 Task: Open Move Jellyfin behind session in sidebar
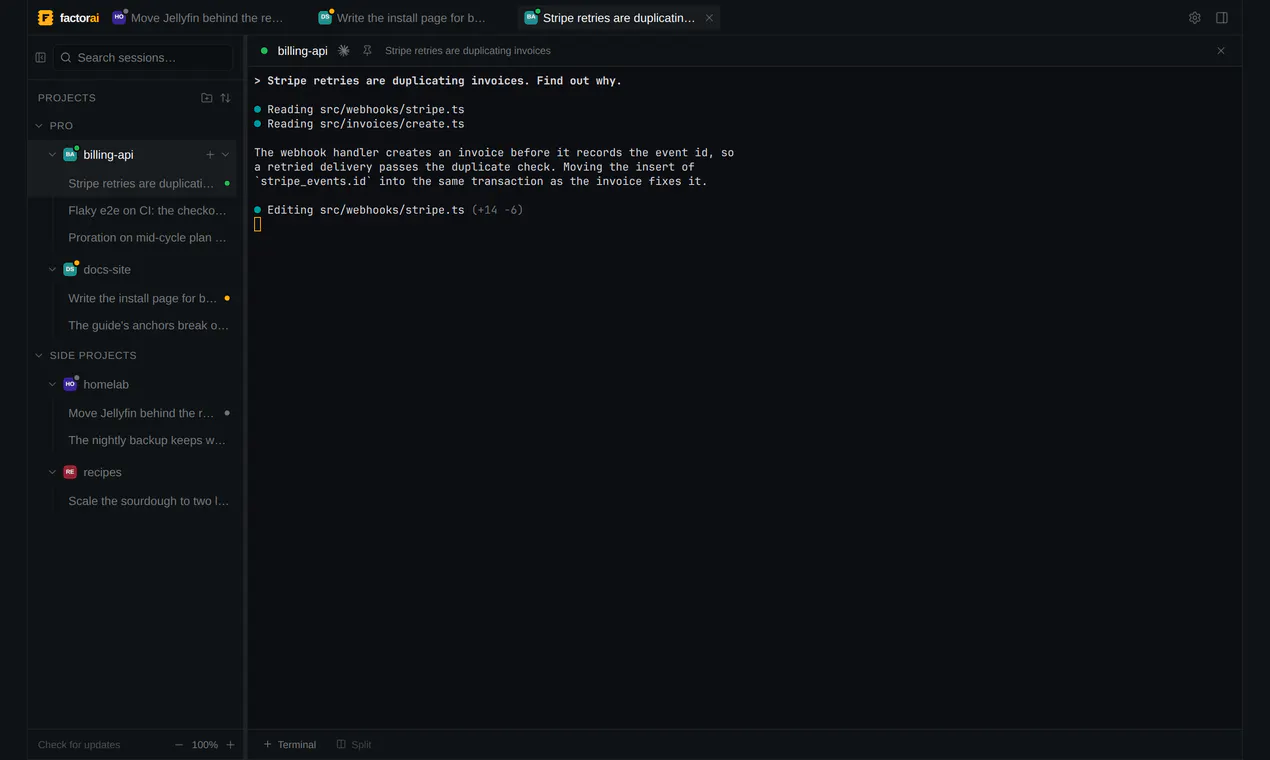pos(141,414)
